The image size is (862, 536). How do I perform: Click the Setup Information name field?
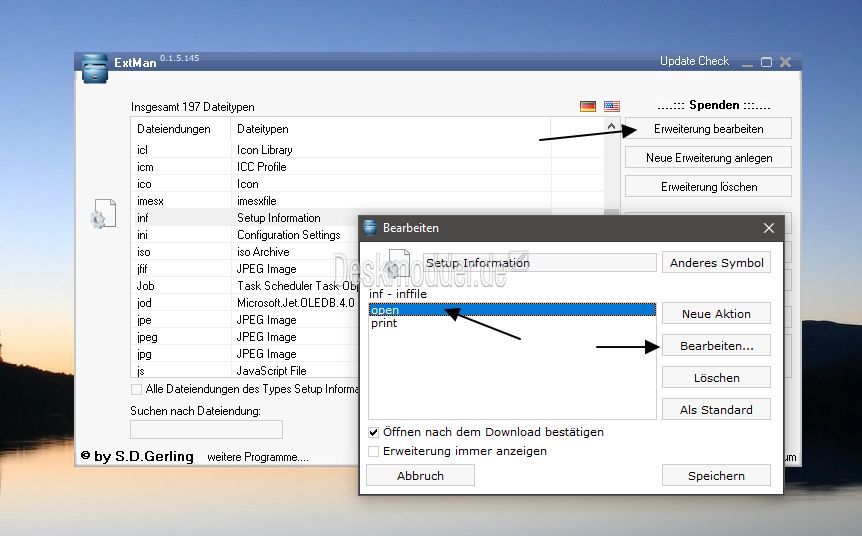point(539,263)
